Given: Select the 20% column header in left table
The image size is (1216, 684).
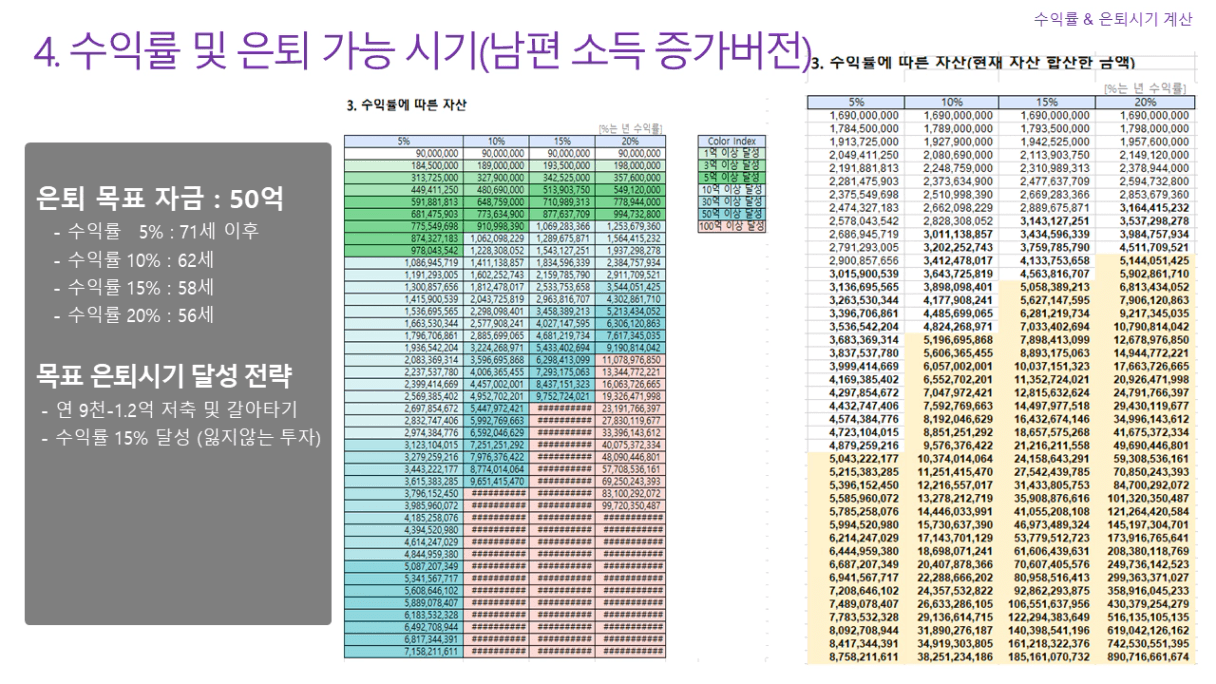Looking at the screenshot, I should pyautogui.click(x=630, y=141).
